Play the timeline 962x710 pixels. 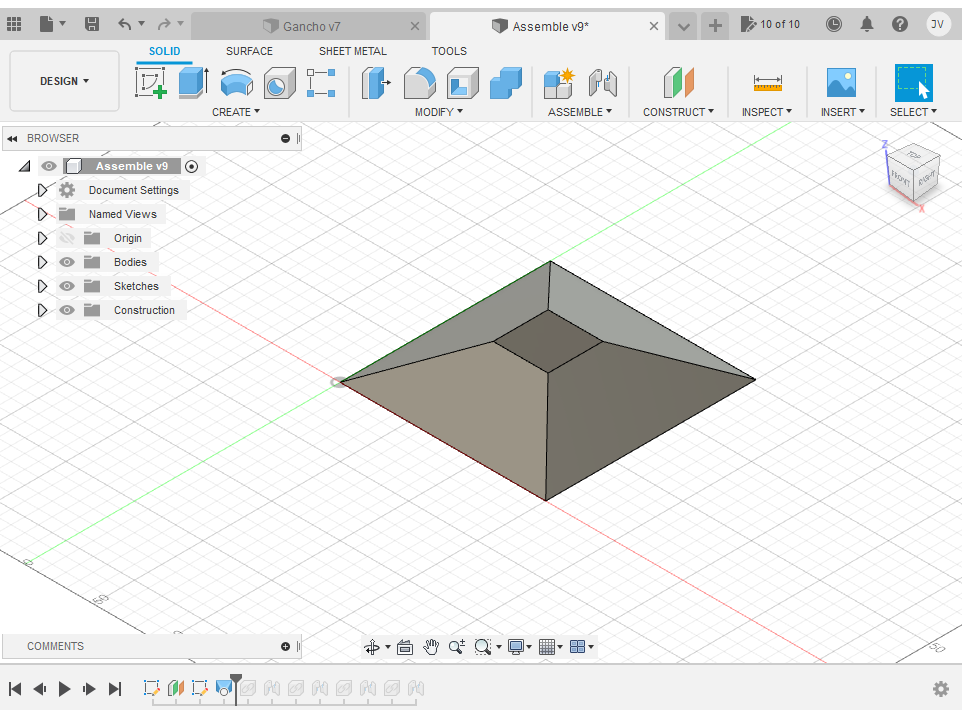click(64, 689)
